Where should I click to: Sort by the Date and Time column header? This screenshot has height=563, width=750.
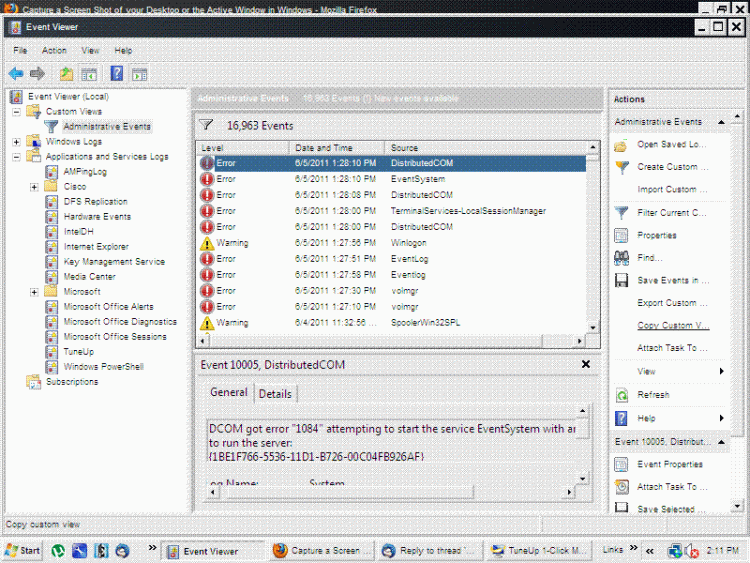[337, 148]
